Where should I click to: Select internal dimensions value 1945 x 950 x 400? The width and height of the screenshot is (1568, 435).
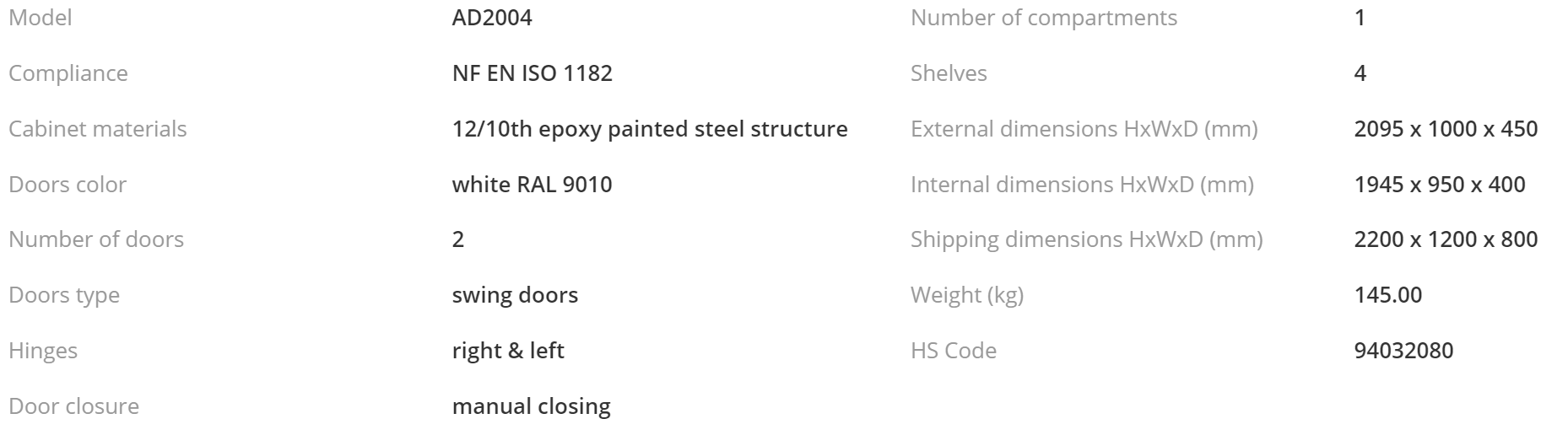1440,185
